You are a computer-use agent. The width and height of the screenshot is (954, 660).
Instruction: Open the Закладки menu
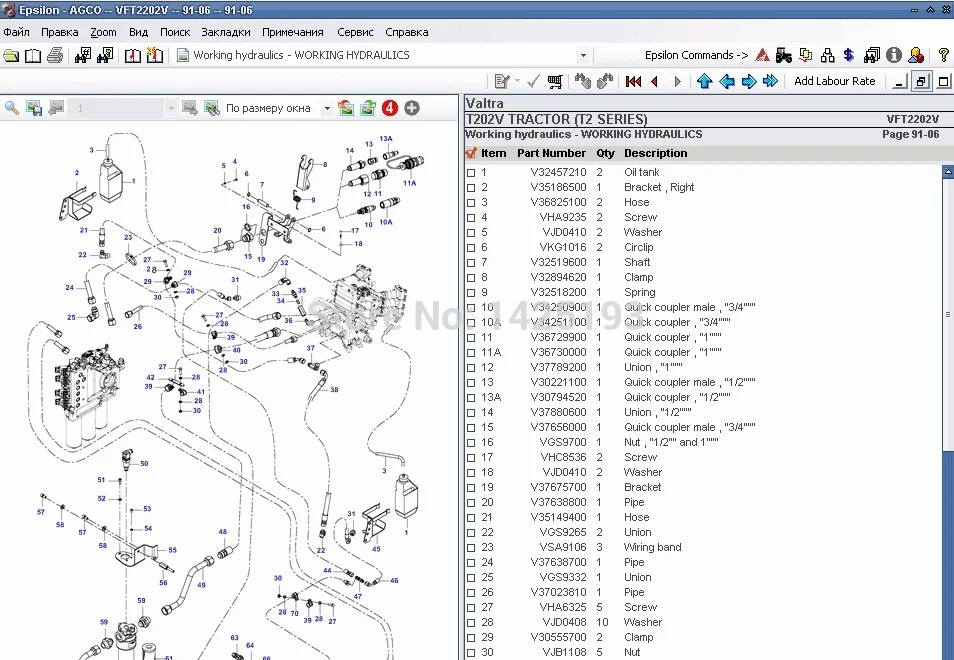[226, 32]
